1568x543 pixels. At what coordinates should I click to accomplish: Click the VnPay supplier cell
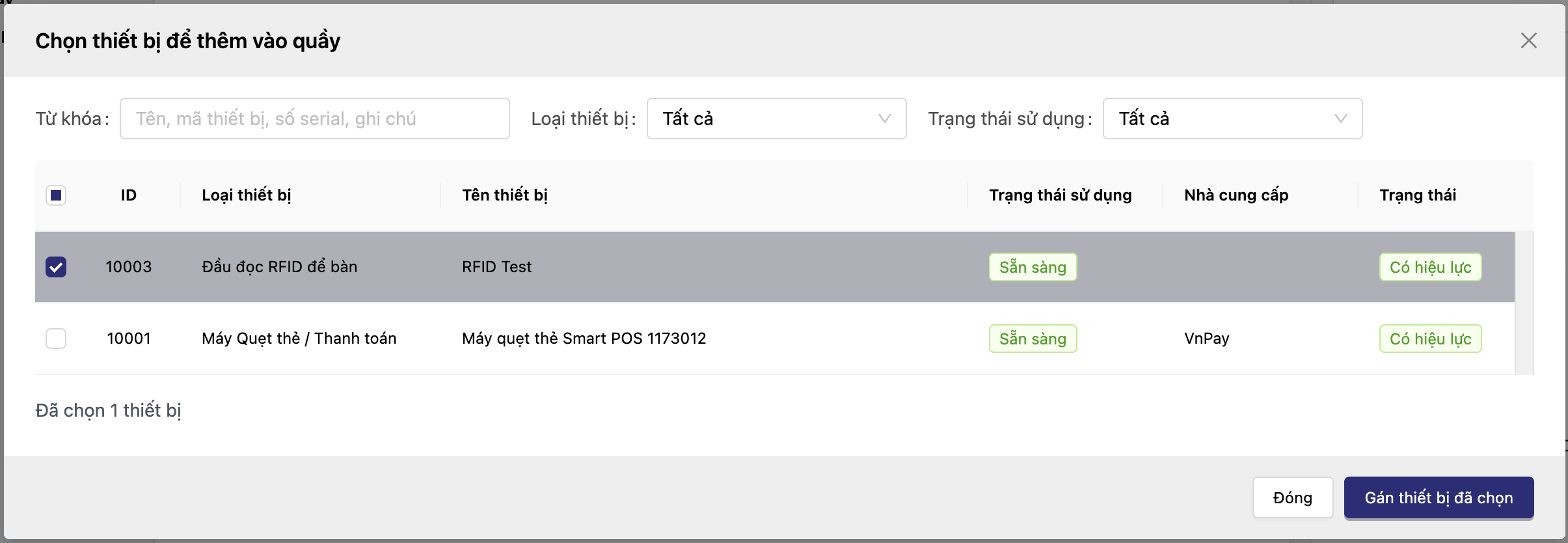pyautogui.click(x=1207, y=339)
